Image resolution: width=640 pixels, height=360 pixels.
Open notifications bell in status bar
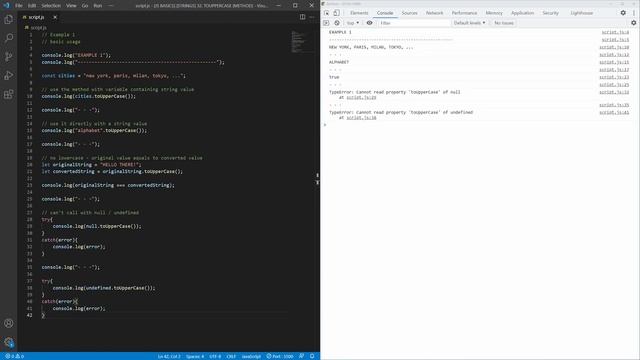[312, 356]
